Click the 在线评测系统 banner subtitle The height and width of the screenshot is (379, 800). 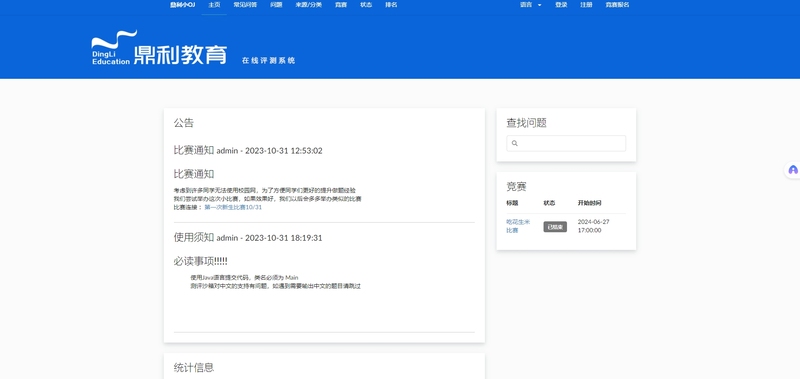(268, 60)
